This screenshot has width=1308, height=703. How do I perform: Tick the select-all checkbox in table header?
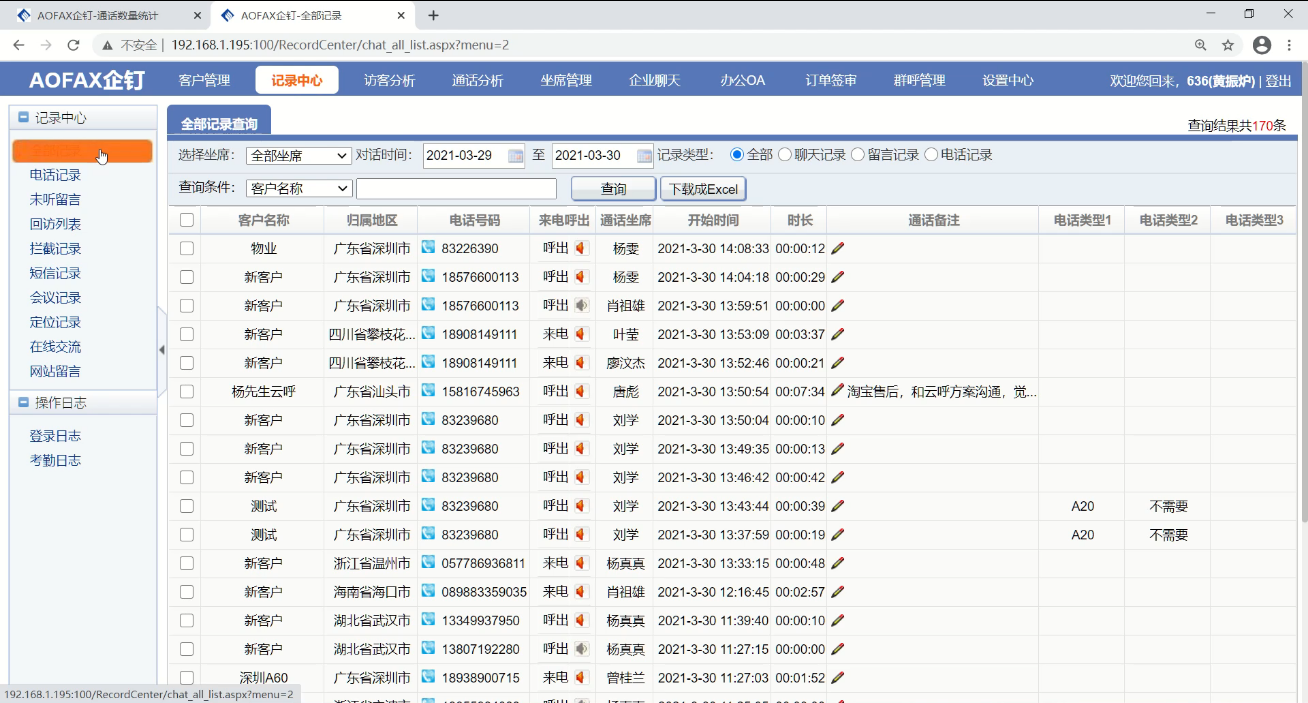tap(187, 220)
